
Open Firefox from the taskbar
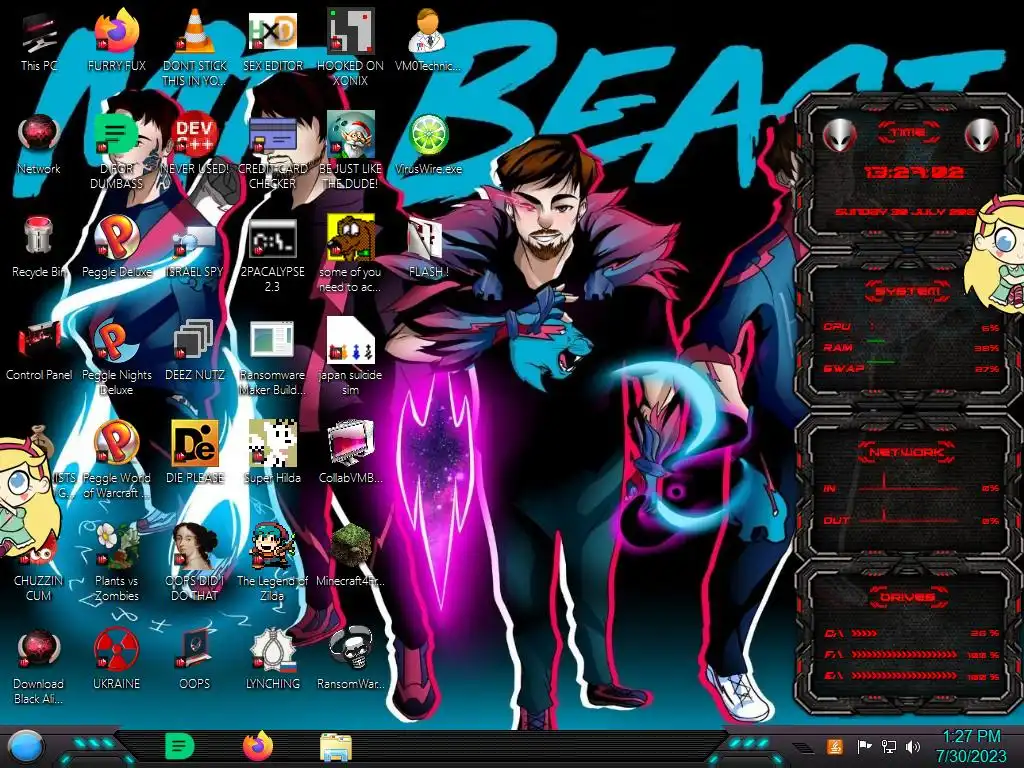click(258, 746)
